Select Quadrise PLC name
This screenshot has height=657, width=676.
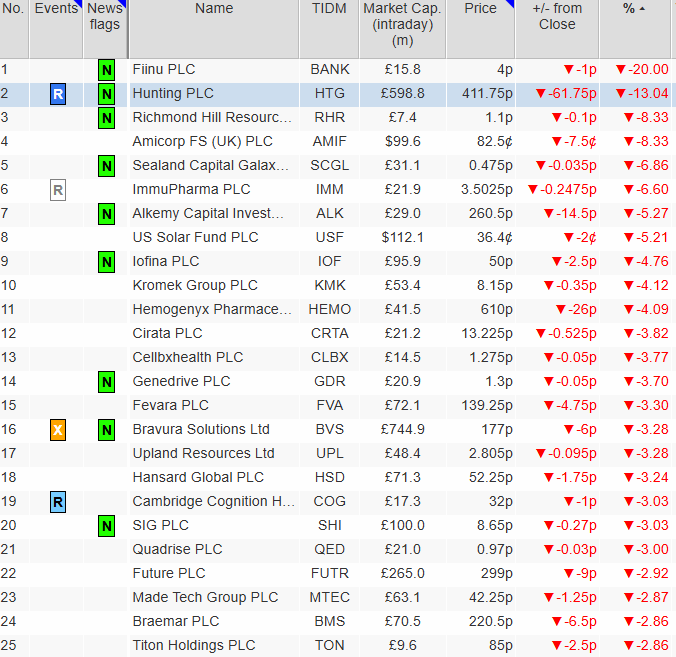178,549
